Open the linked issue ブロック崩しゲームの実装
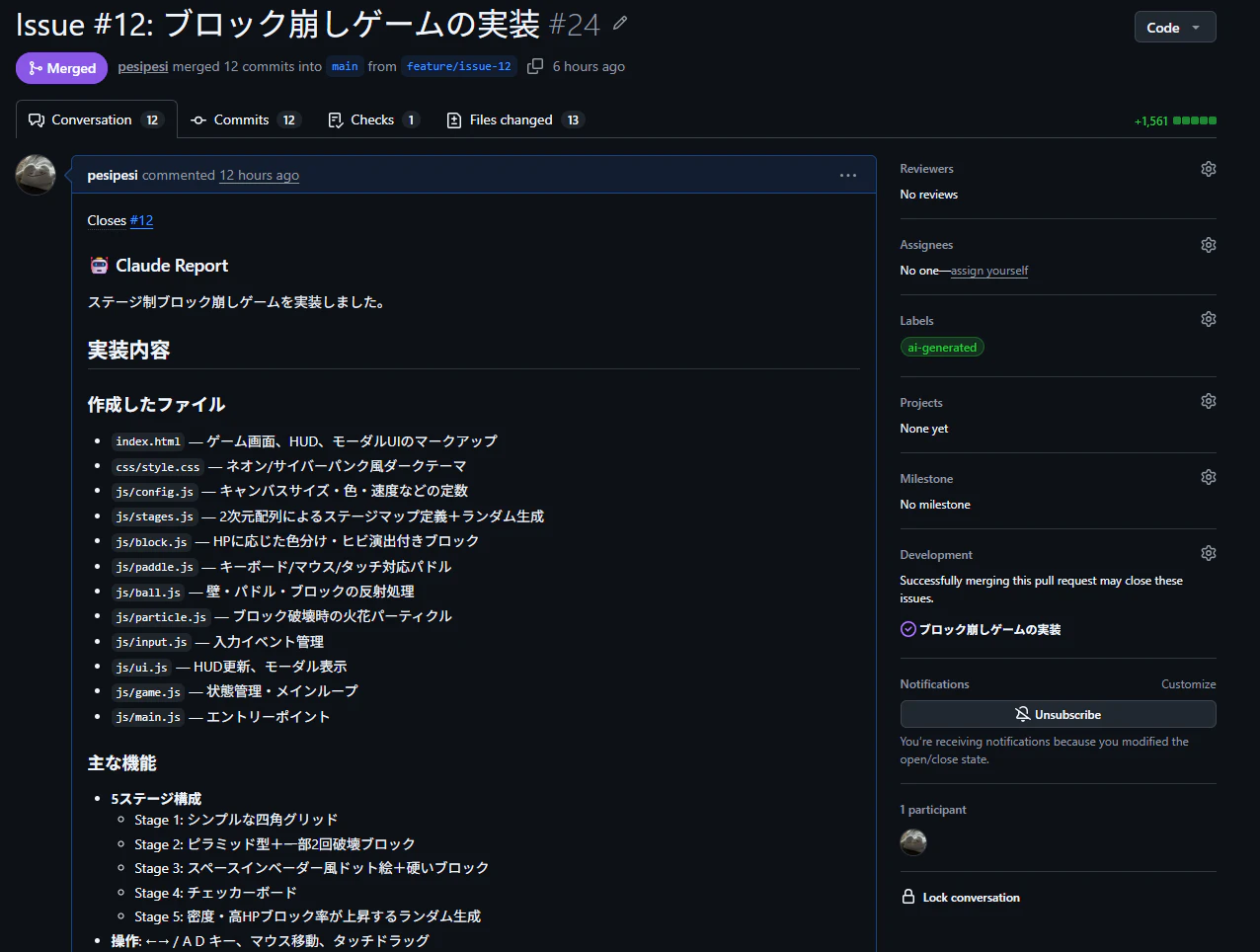The image size is (1260, 952). click(x=989, y=629)
